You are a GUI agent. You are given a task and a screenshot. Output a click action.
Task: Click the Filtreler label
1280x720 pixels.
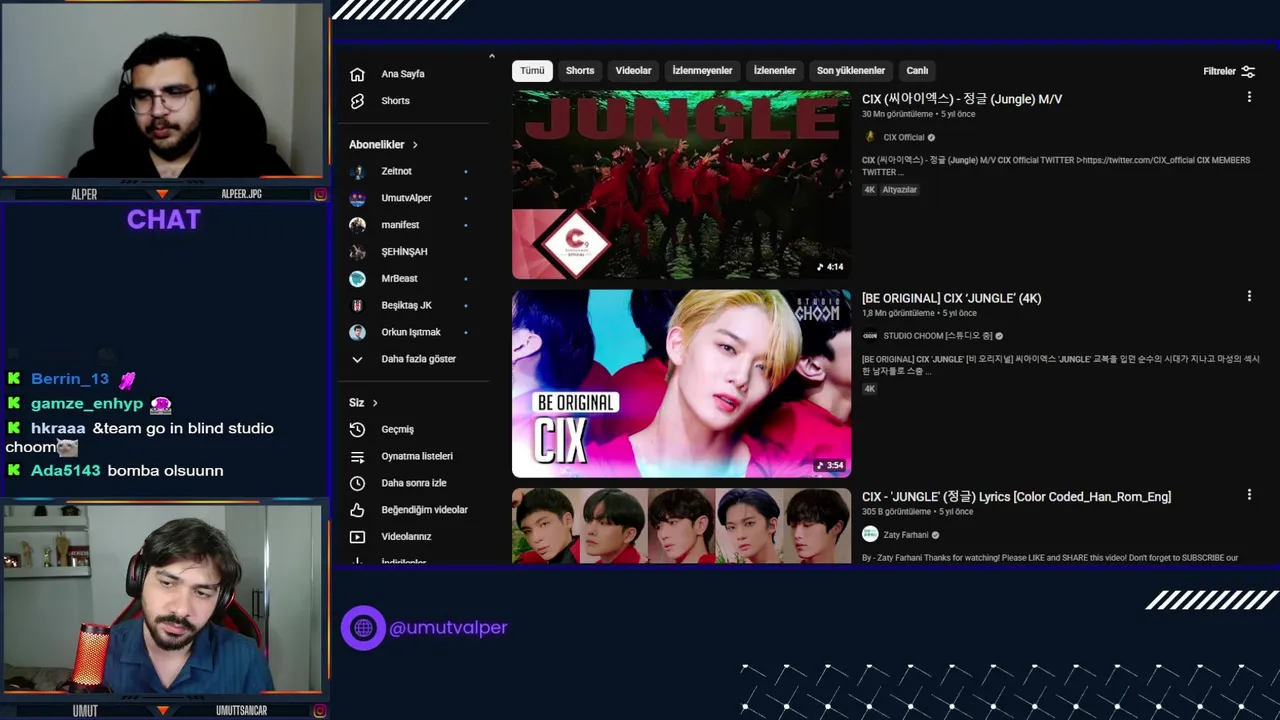[1219, 71]
